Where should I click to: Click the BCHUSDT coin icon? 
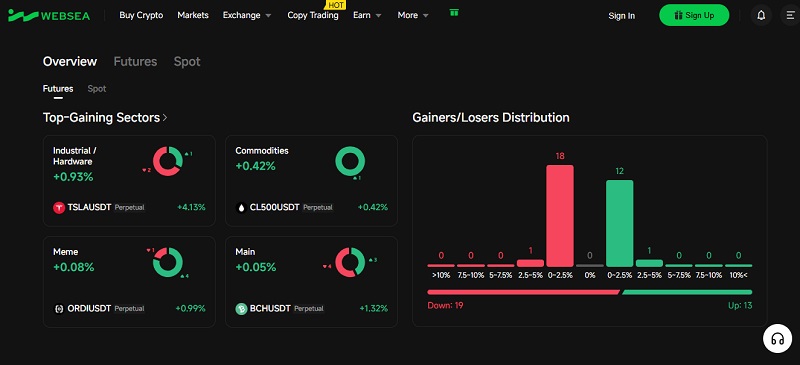tap(241, 309)
